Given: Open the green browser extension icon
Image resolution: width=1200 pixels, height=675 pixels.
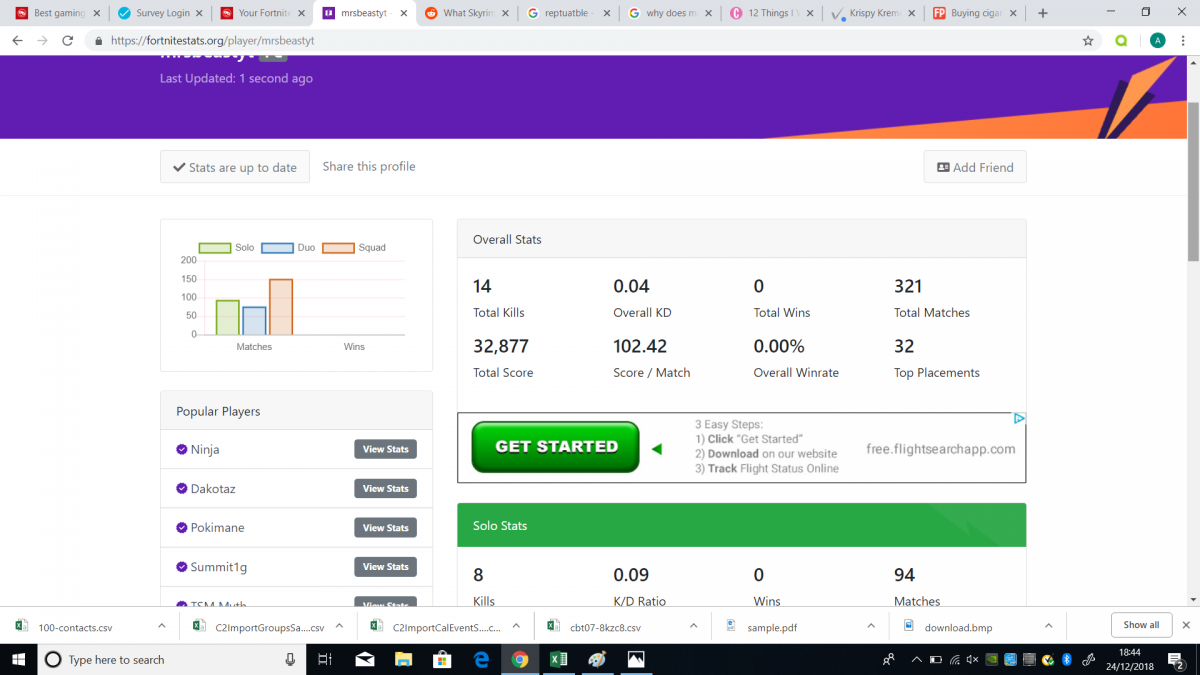Looking at the screenshot, I should [x=1122, y=41].
